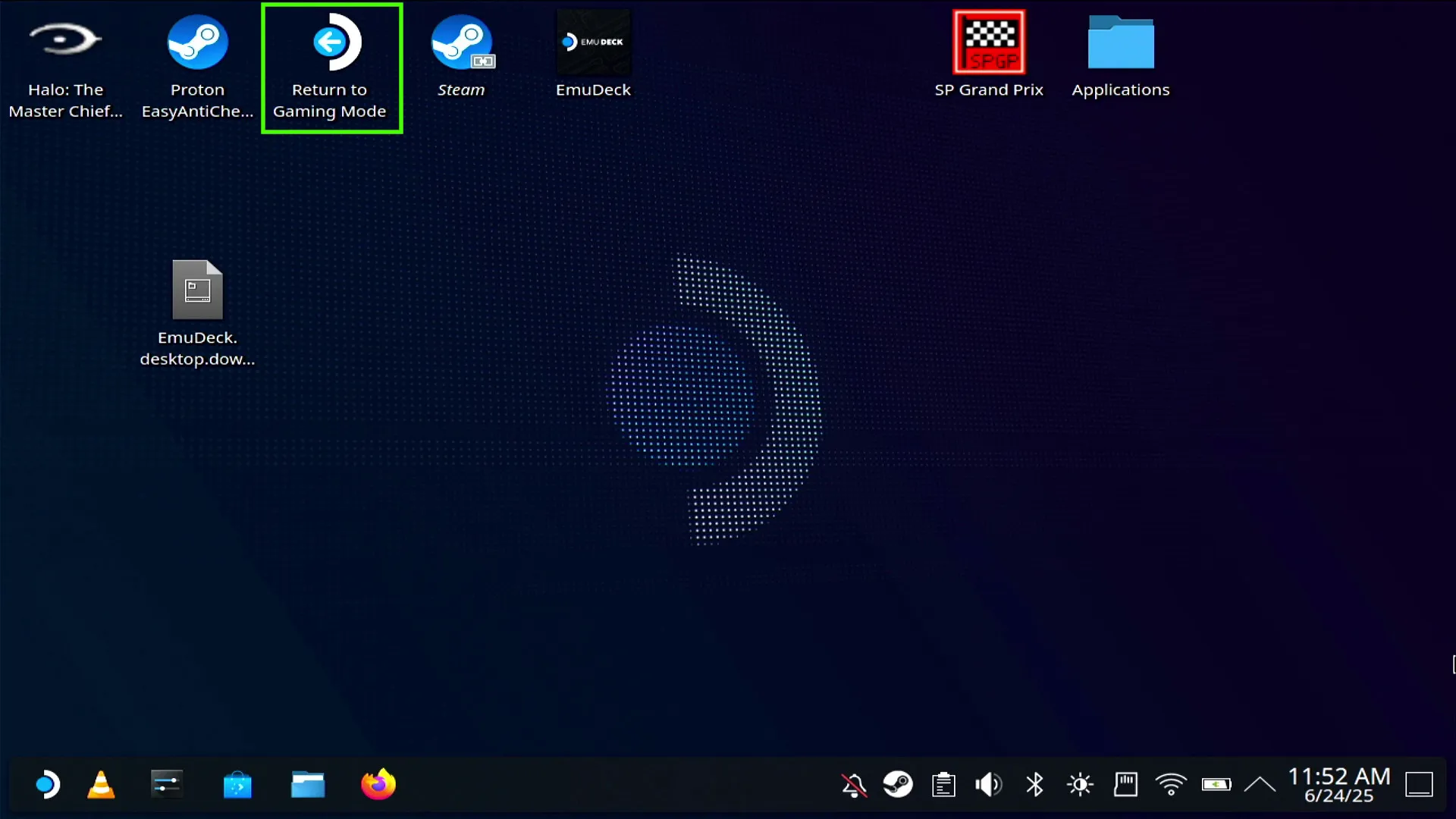Screen dimensions: 1456x819
Task: Open the clock showing 11:52 AM
Action: (1339, 785)
